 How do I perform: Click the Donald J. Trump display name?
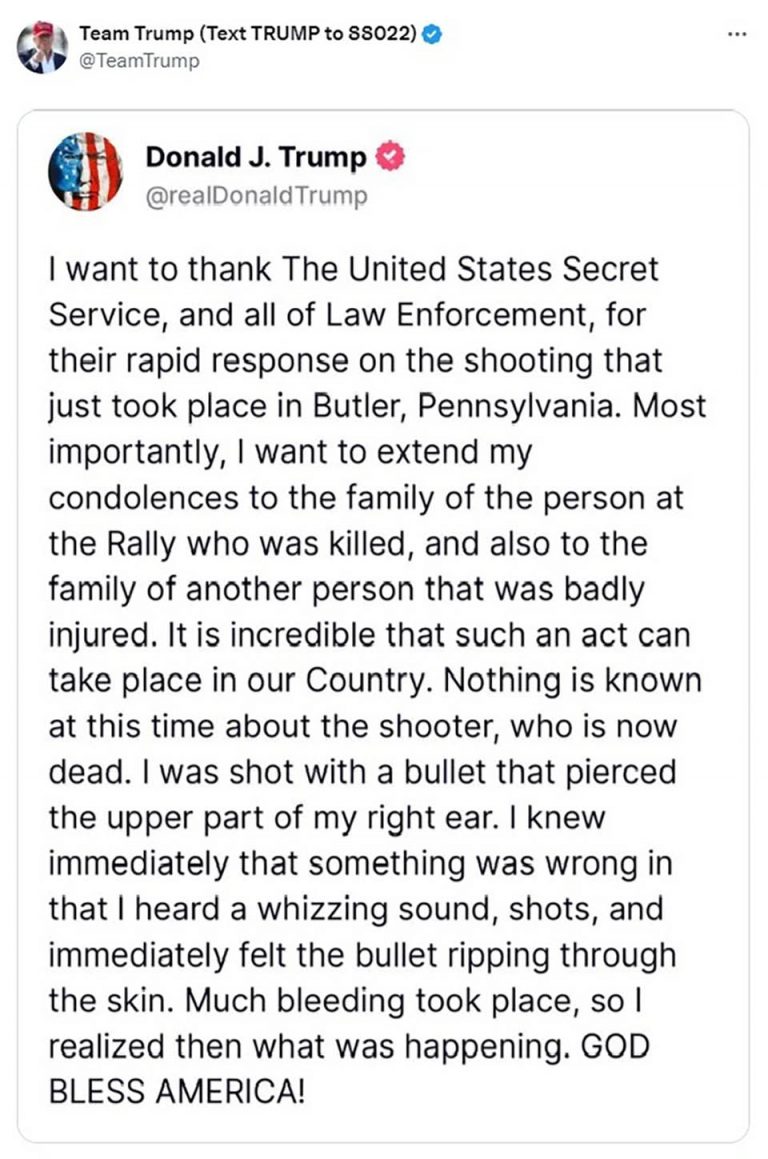(x=256, y=157)
